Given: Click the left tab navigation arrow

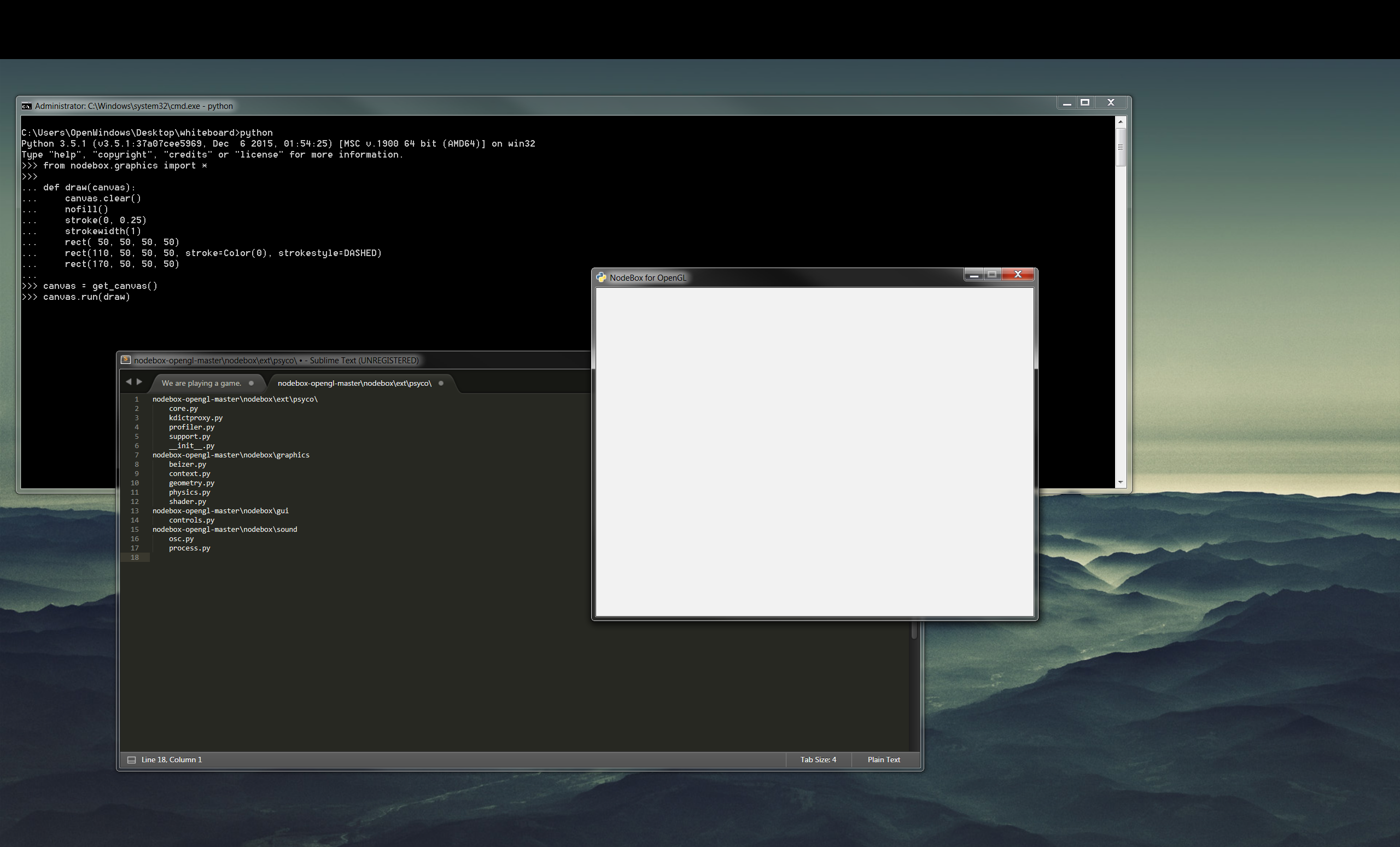Looking at the screenshot, I should pyautogui.click(x=129, y=382).
